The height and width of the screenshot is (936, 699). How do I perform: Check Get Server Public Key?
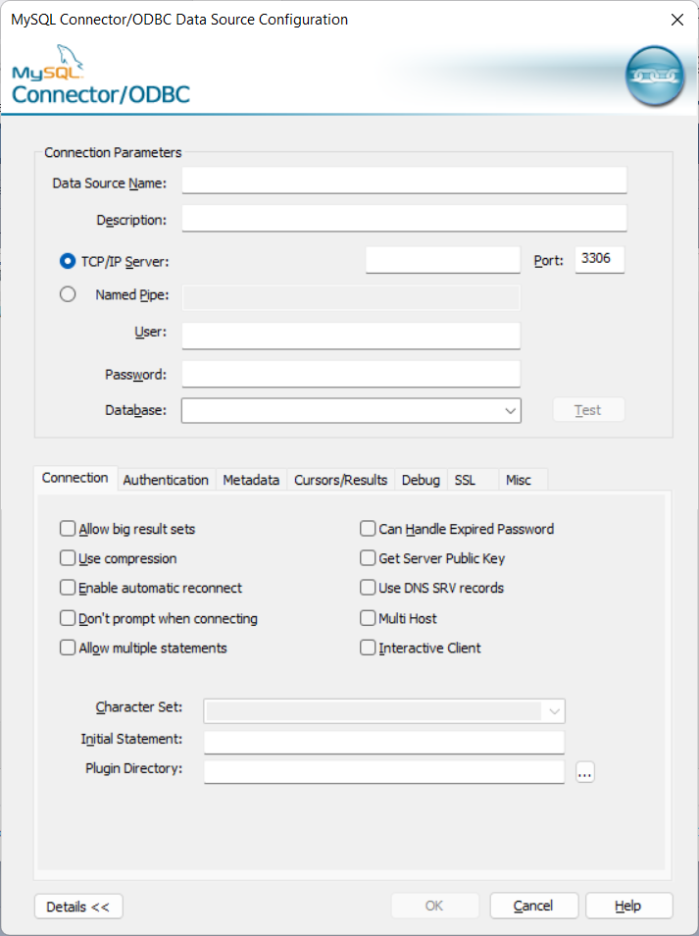367,558
